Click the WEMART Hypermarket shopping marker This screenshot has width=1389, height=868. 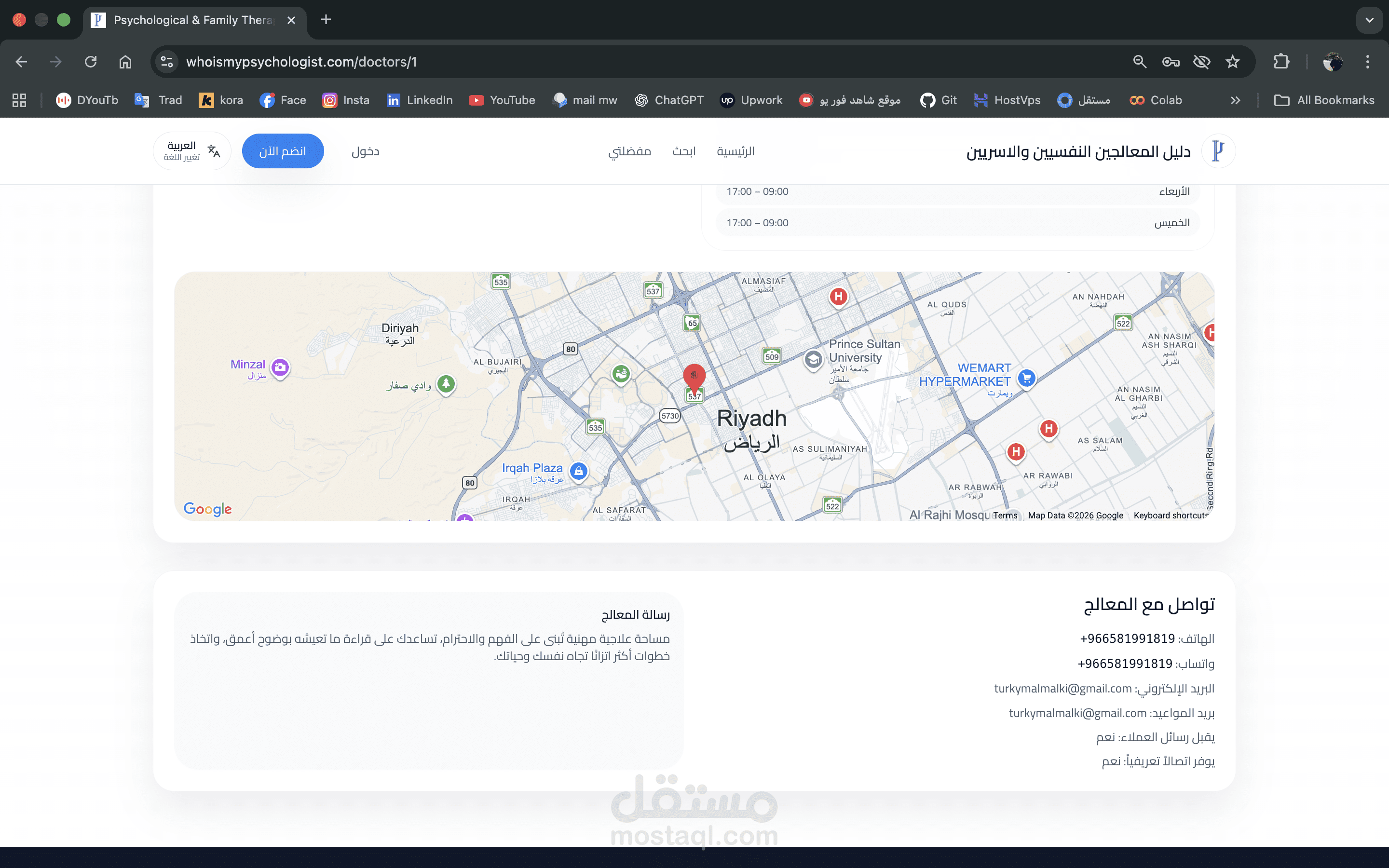(1026, 378)
